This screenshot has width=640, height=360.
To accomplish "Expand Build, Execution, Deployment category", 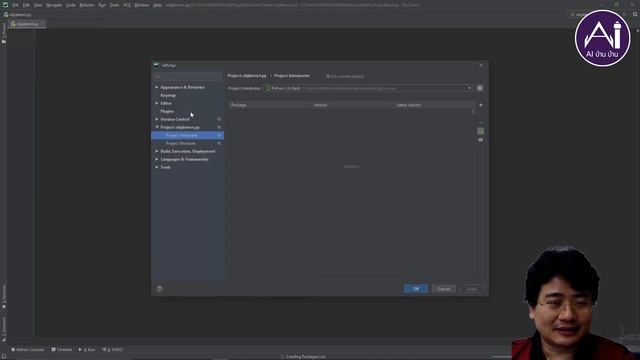I will pyautogui.click(x=157, y=151).
